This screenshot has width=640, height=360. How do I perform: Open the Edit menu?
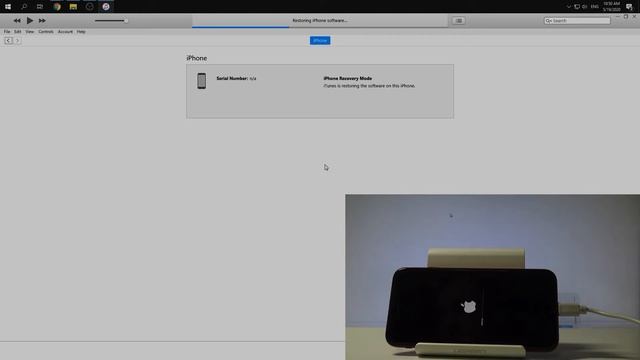point(18,31)
